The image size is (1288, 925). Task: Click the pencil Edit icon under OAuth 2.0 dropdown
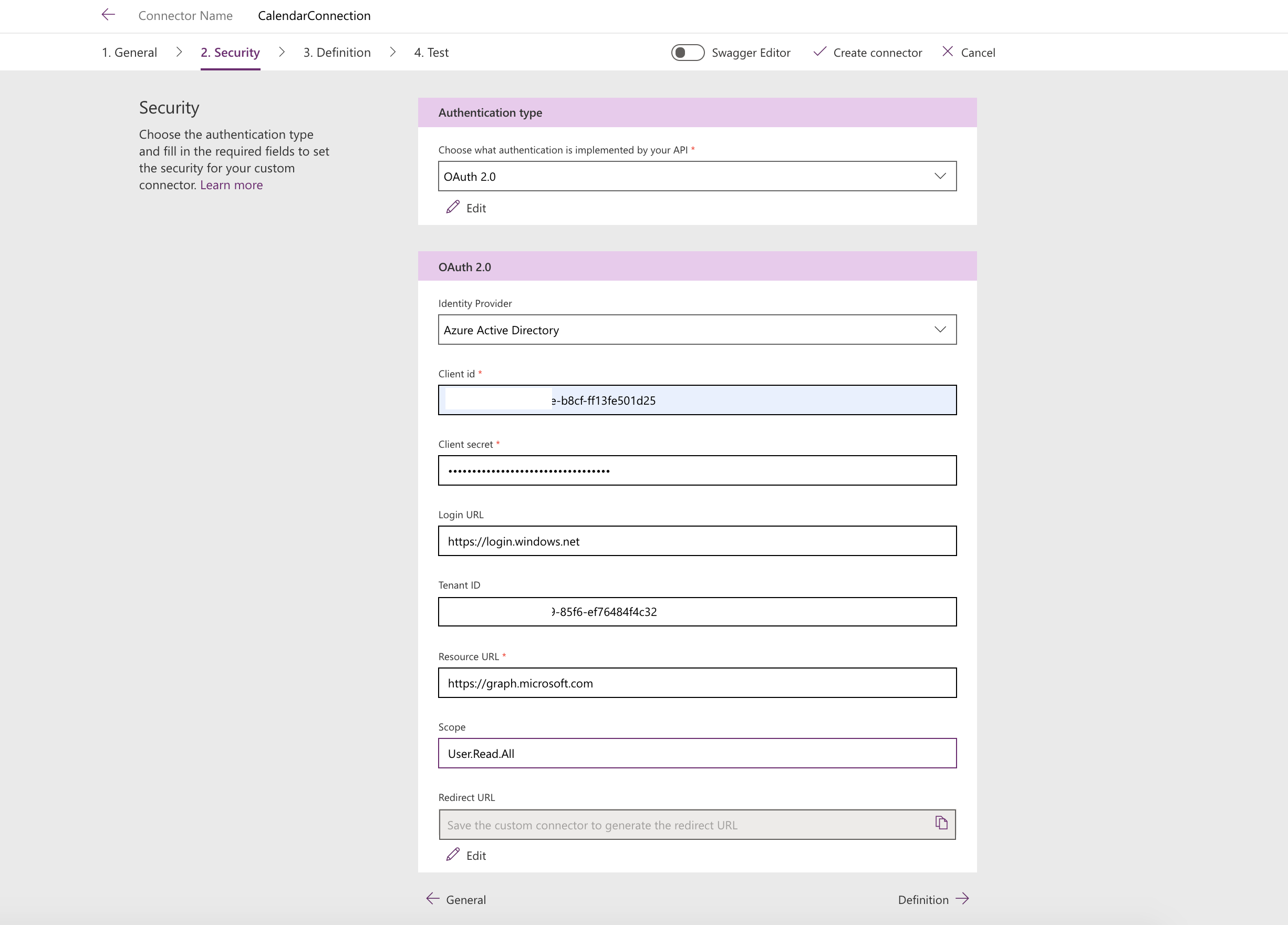[x=453, y=208]
